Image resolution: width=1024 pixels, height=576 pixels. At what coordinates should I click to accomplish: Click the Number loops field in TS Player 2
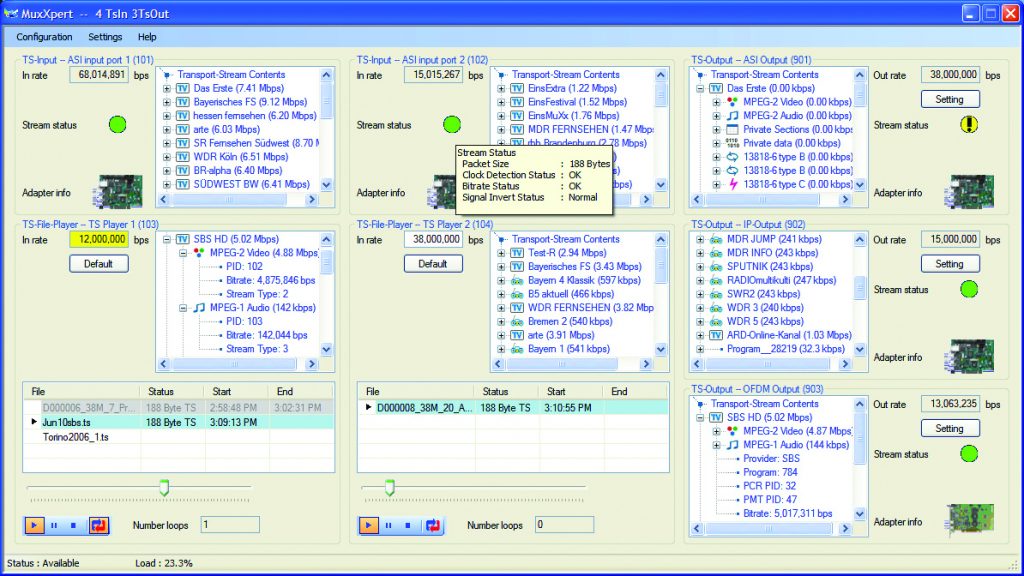click(564, 524)
